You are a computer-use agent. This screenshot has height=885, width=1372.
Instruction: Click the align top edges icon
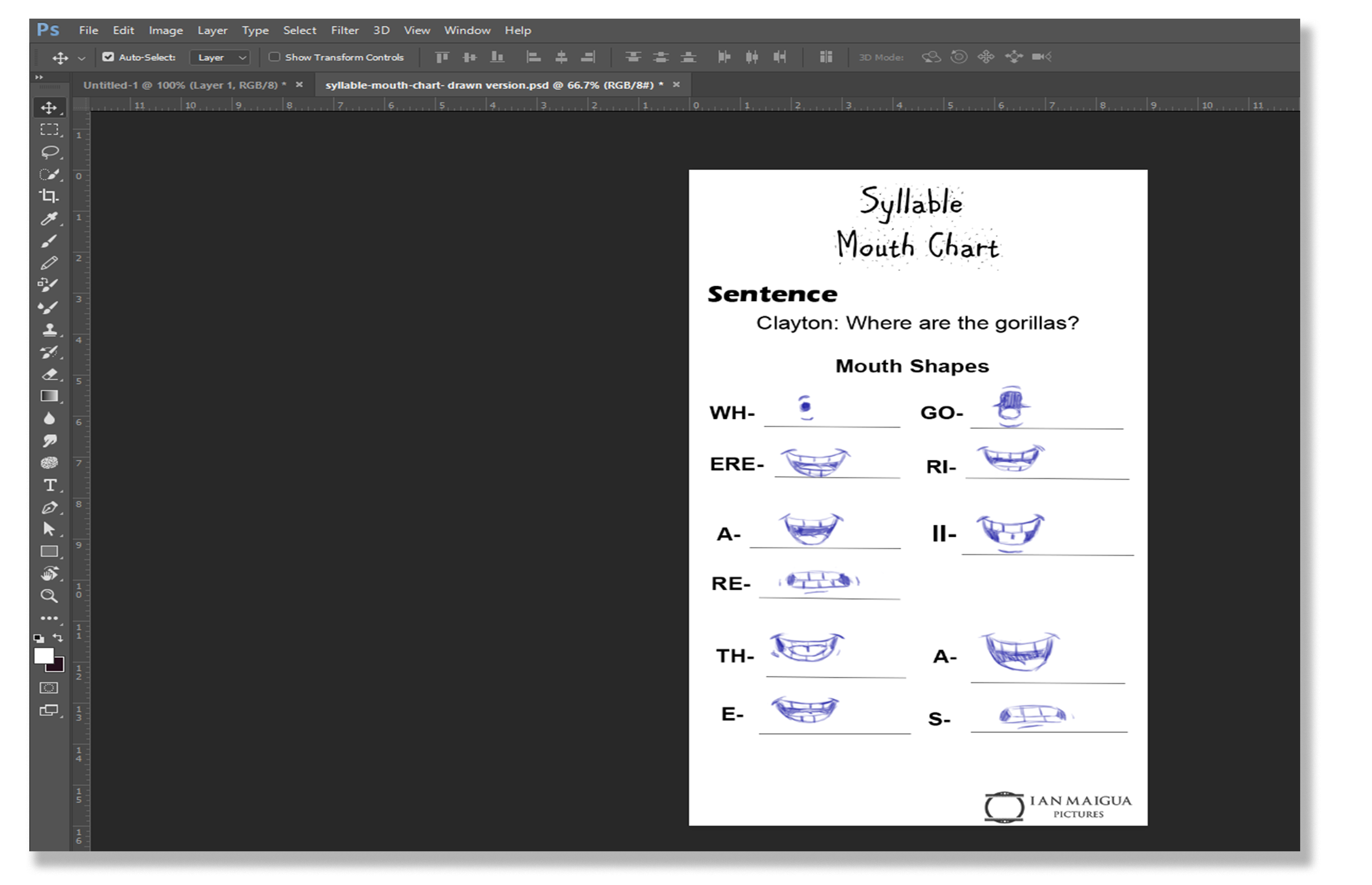441,57
